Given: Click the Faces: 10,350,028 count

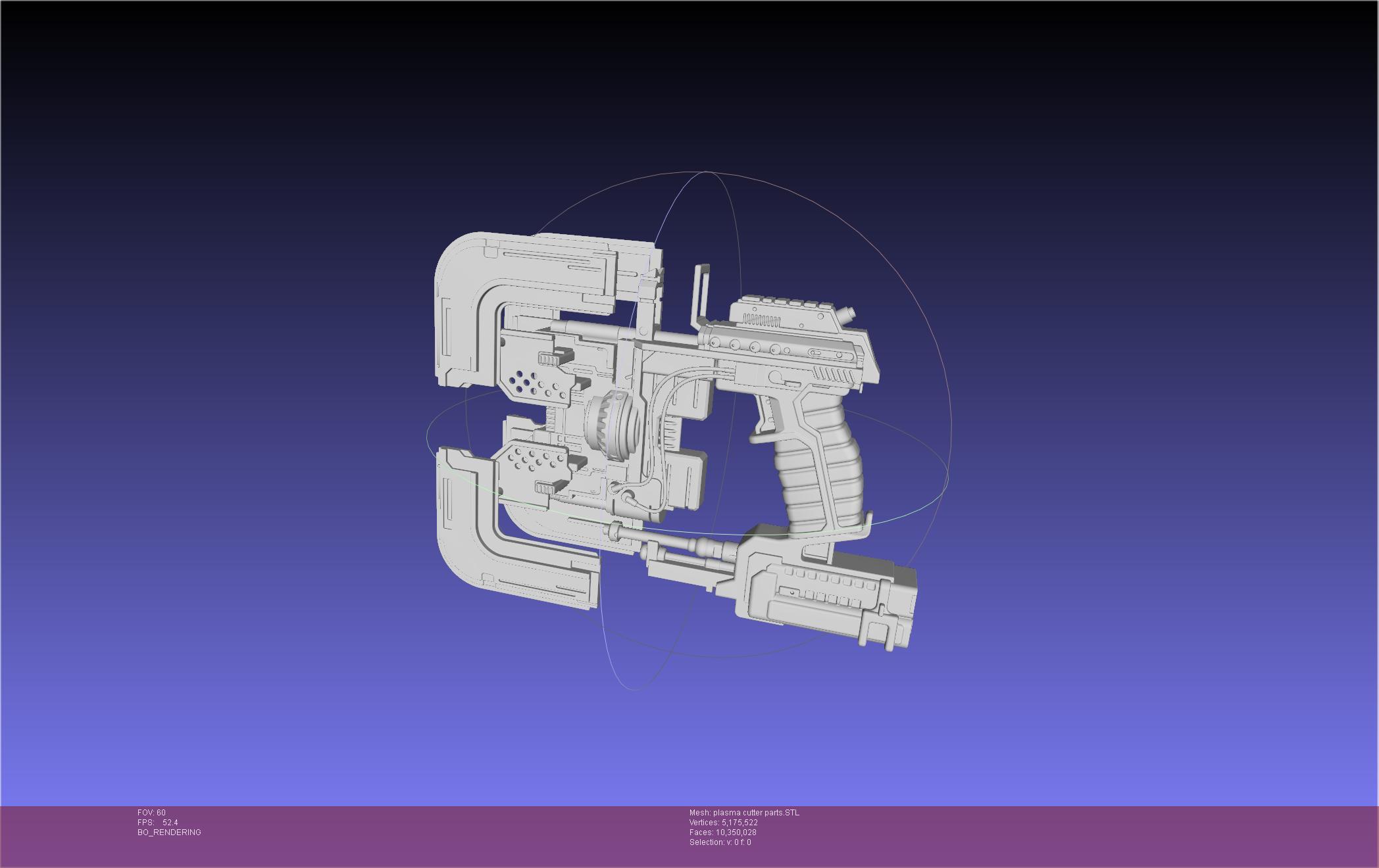Looking at the screenshot, I should [723, 832].
